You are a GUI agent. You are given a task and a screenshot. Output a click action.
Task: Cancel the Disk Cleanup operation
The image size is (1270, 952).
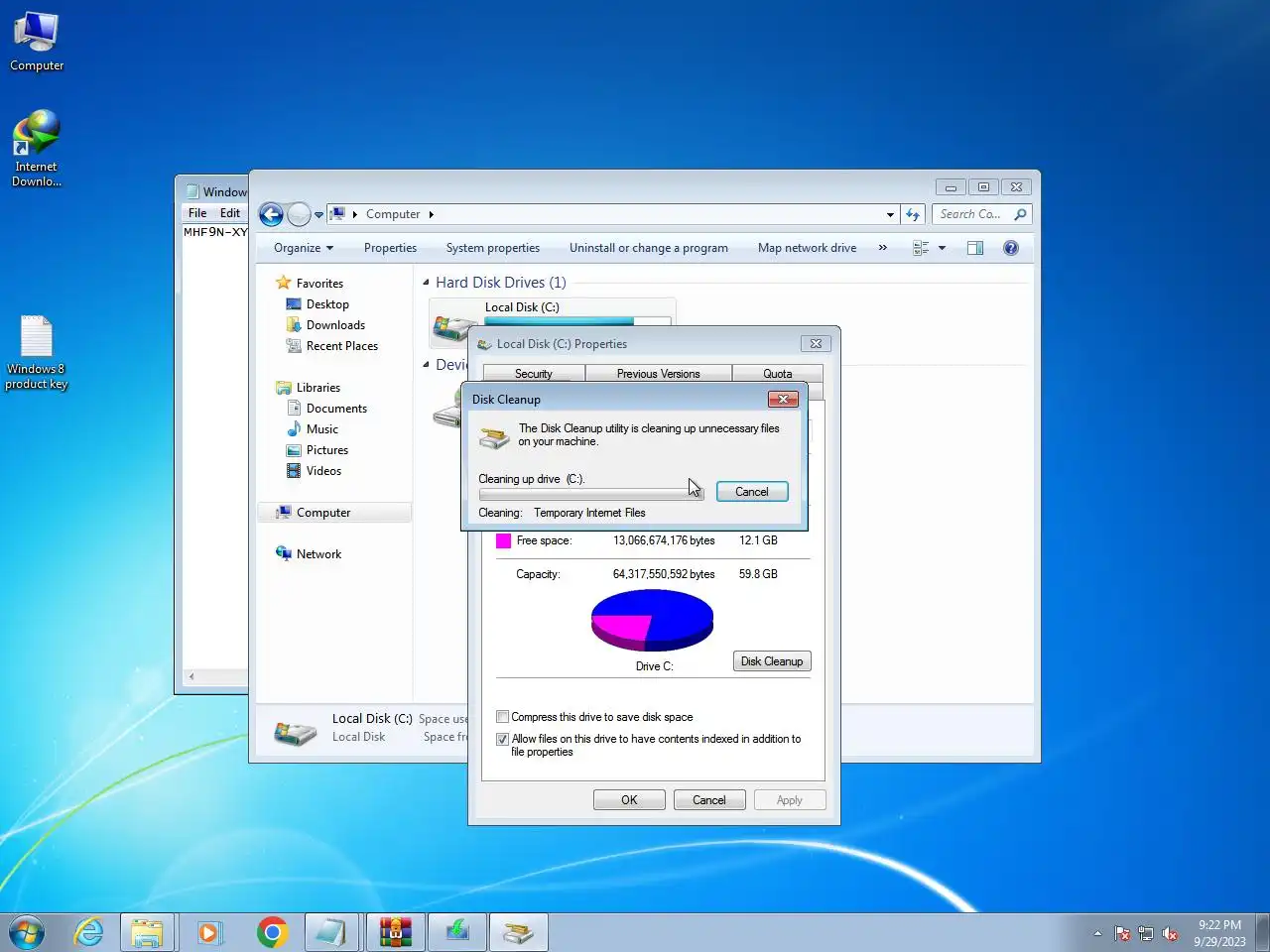click(x=752, y=492)
